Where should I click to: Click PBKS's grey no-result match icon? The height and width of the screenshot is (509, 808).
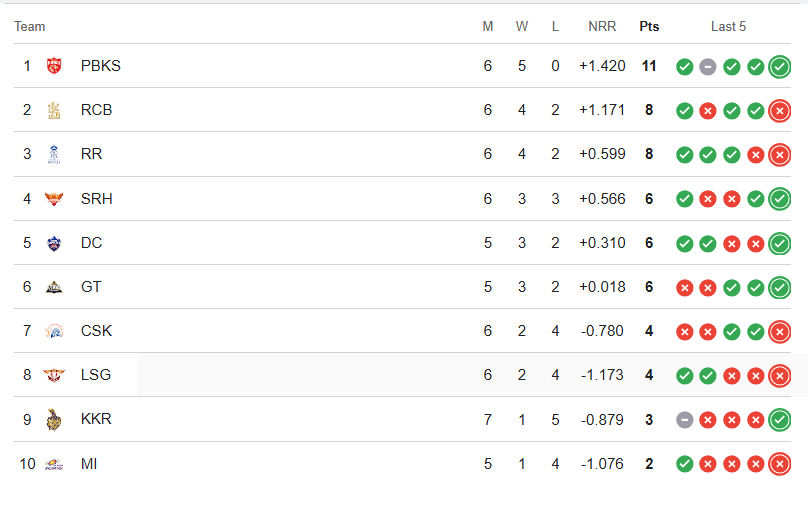[x=708, y=67]
